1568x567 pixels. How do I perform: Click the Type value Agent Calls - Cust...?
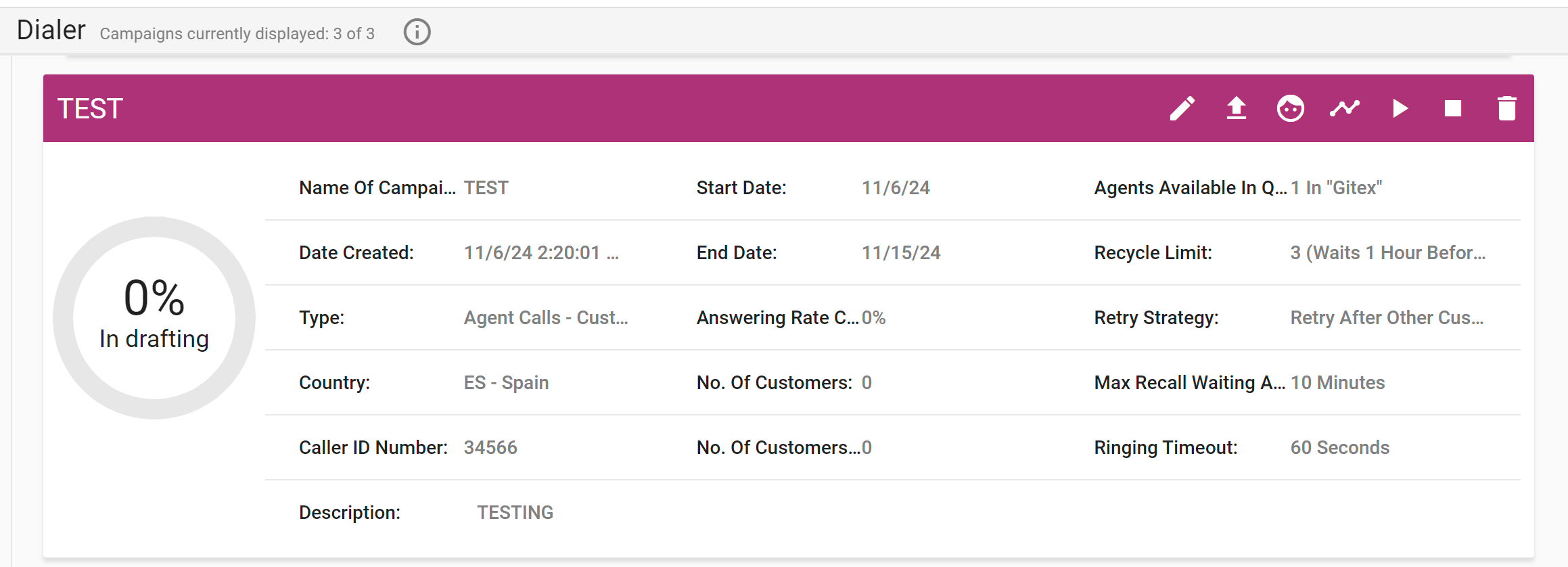point(545,317)
